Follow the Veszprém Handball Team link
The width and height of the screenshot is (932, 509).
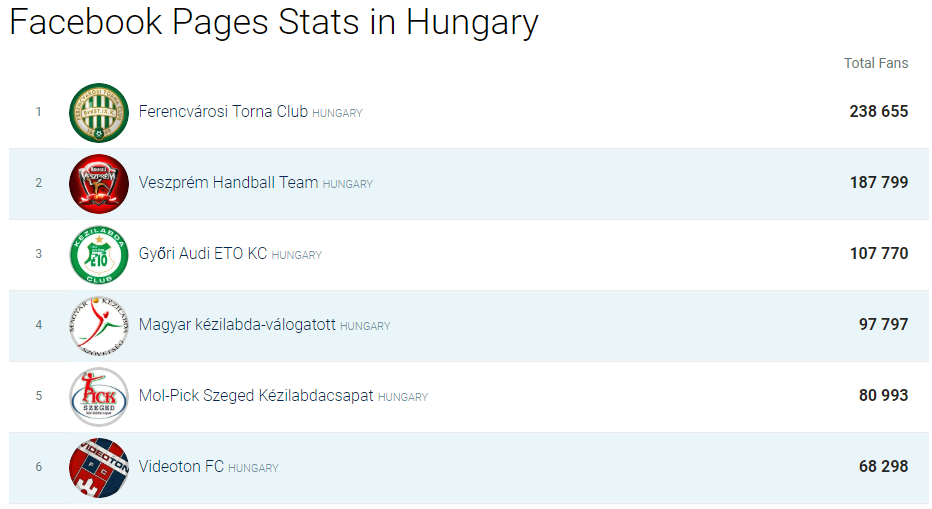point(228,183)
